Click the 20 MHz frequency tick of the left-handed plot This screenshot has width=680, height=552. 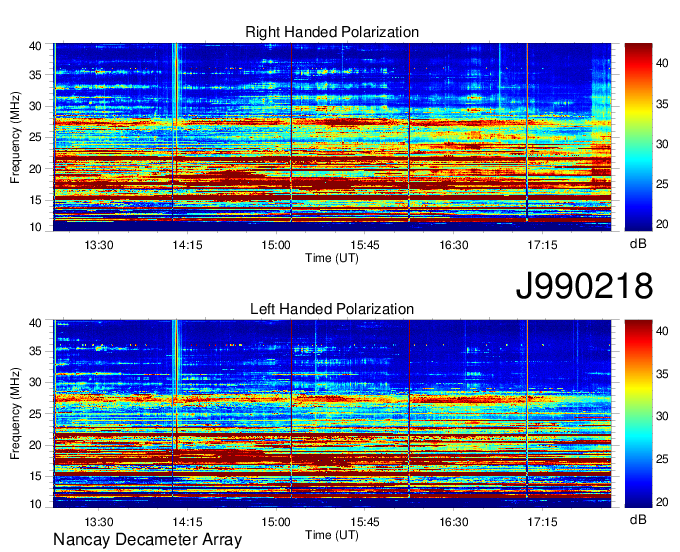pyautogui.click(x=36, y=445)
